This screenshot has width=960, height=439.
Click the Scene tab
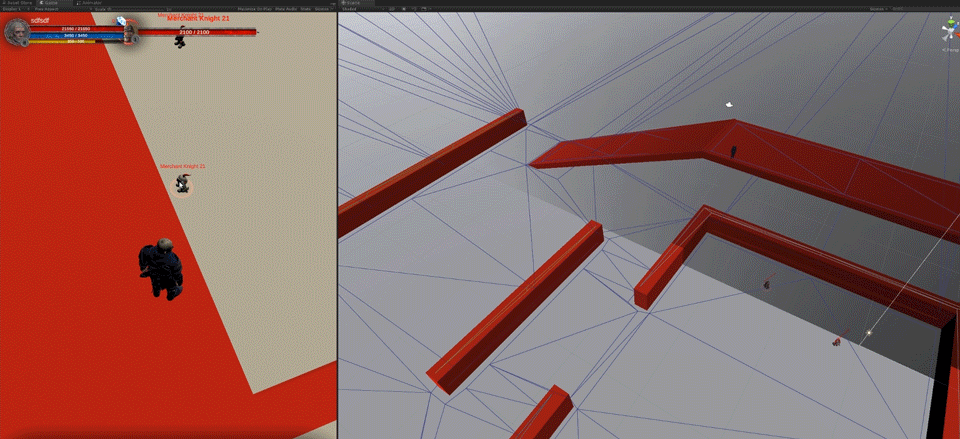[354, 3]
